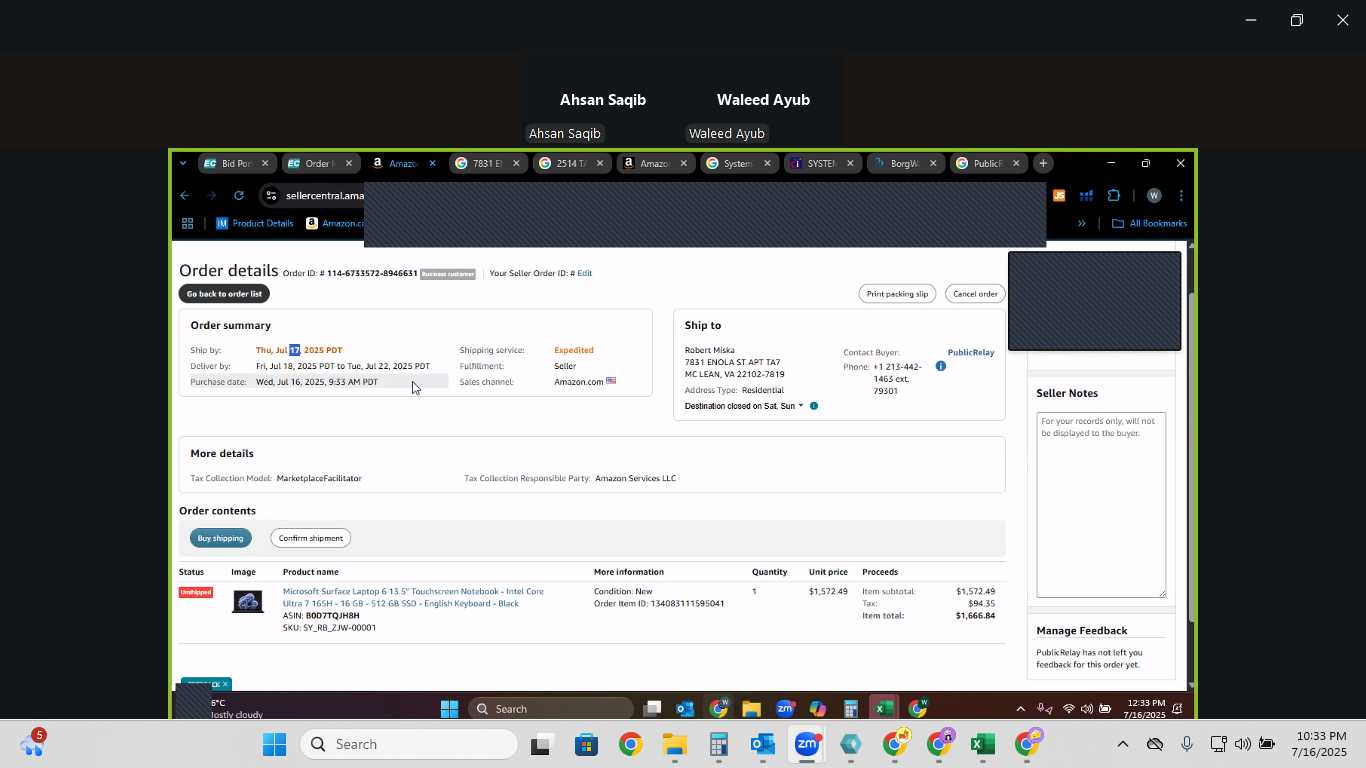Show hidden bookmarks with double-chevron
1366x768 pixels.
point(1081,224)
